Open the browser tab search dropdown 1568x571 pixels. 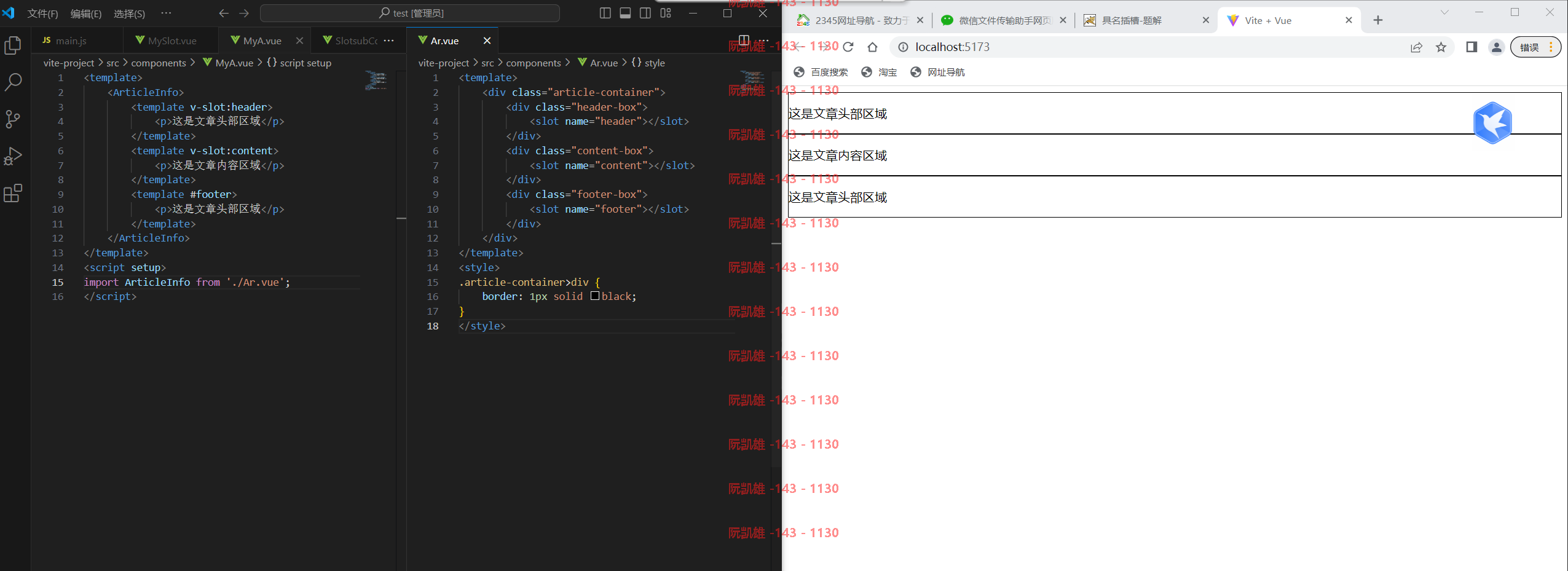point(1444,12)
